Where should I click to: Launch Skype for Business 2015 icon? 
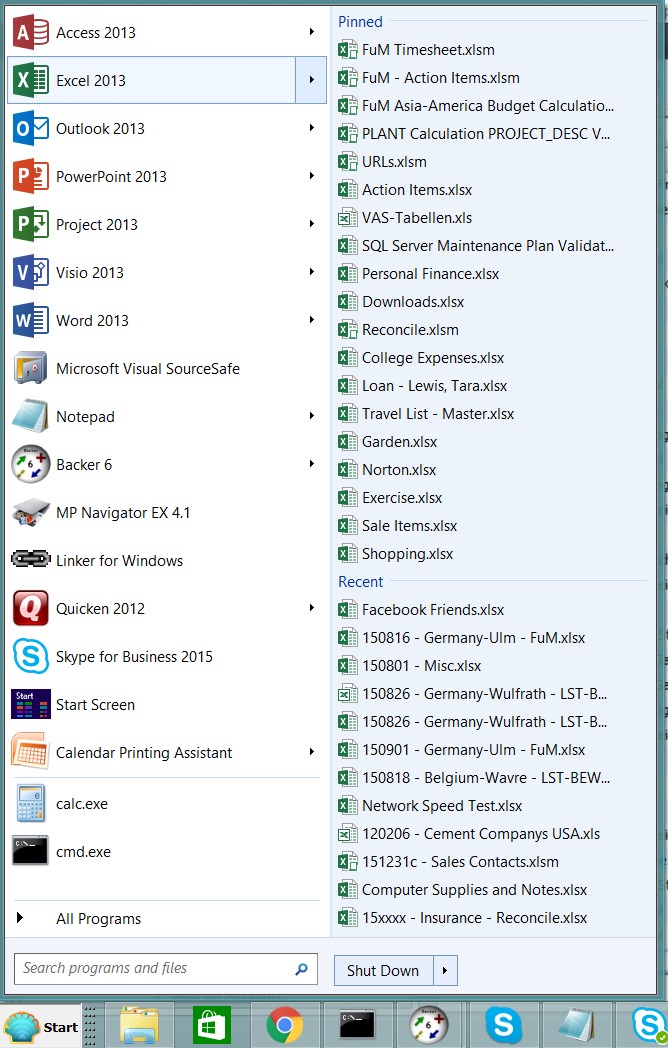click(x=31, y=656)
